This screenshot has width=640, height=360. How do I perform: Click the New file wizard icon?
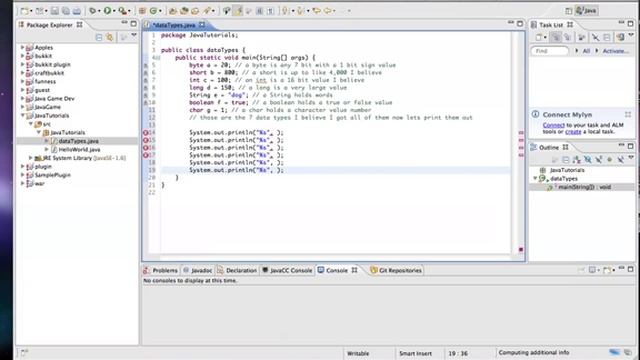click(x=24, y=11)
